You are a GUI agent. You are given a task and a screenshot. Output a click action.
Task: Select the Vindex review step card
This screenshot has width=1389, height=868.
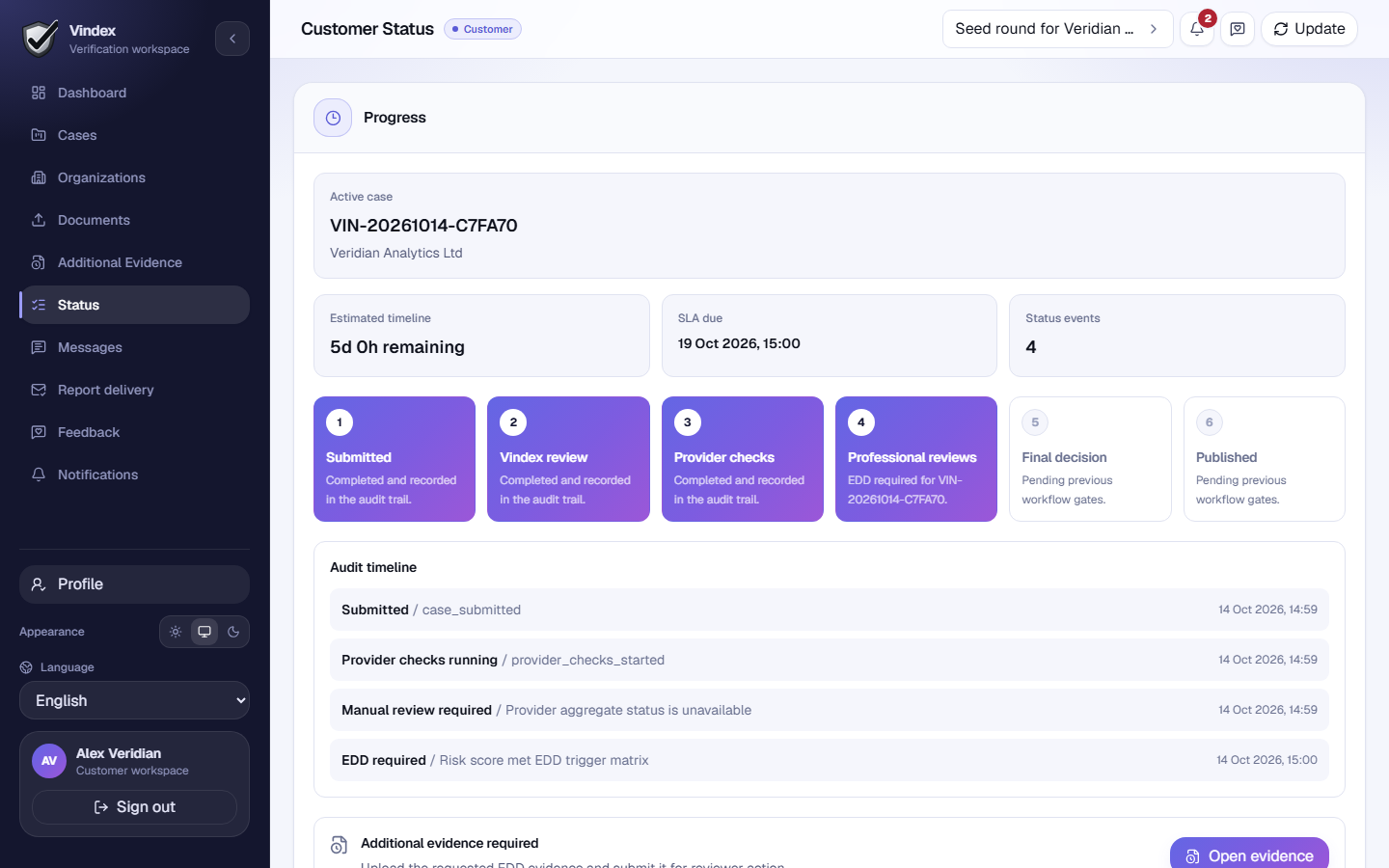pos(568,459)
